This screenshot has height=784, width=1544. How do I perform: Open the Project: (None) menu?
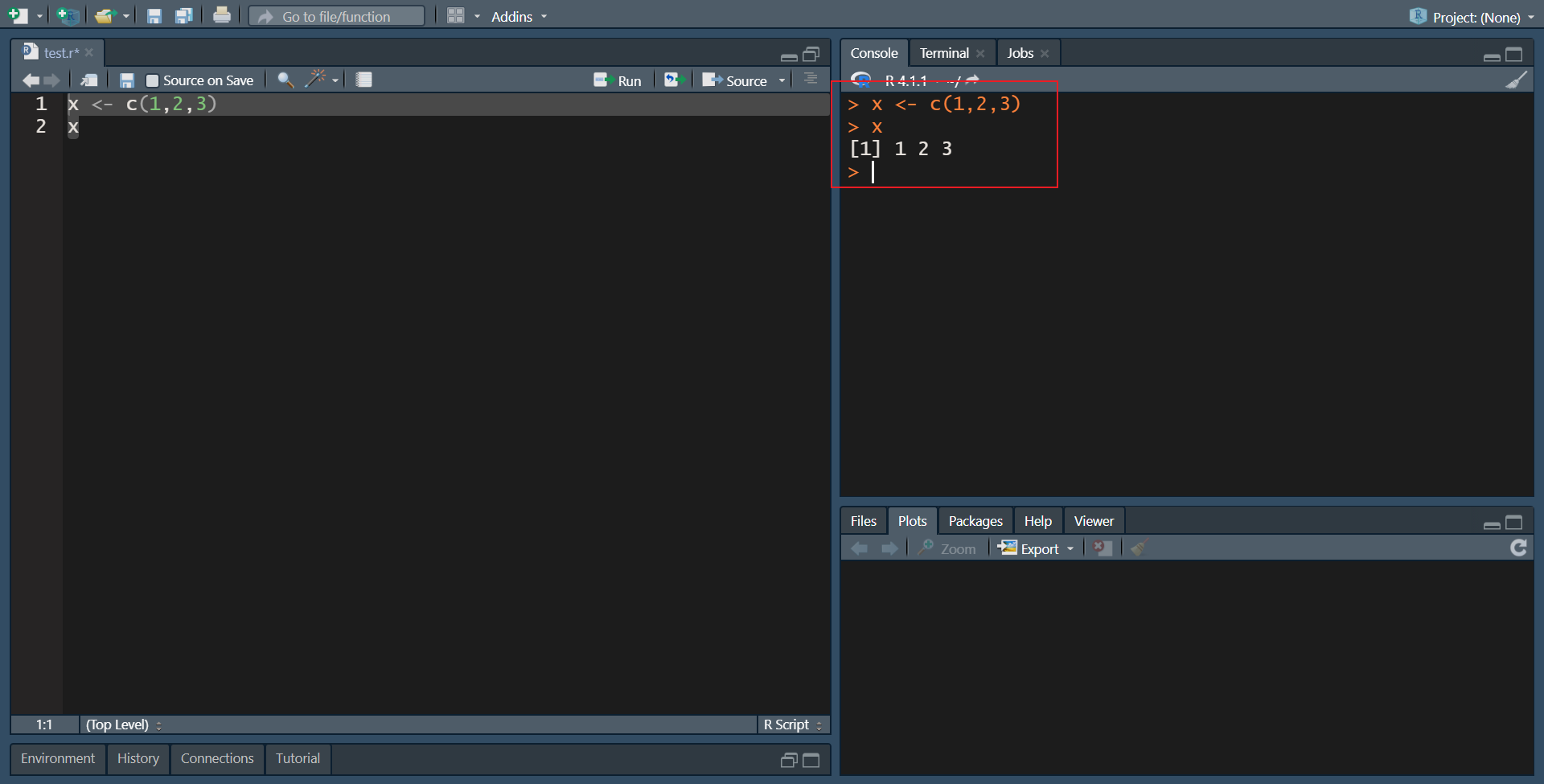click(x=1472, y=16)
